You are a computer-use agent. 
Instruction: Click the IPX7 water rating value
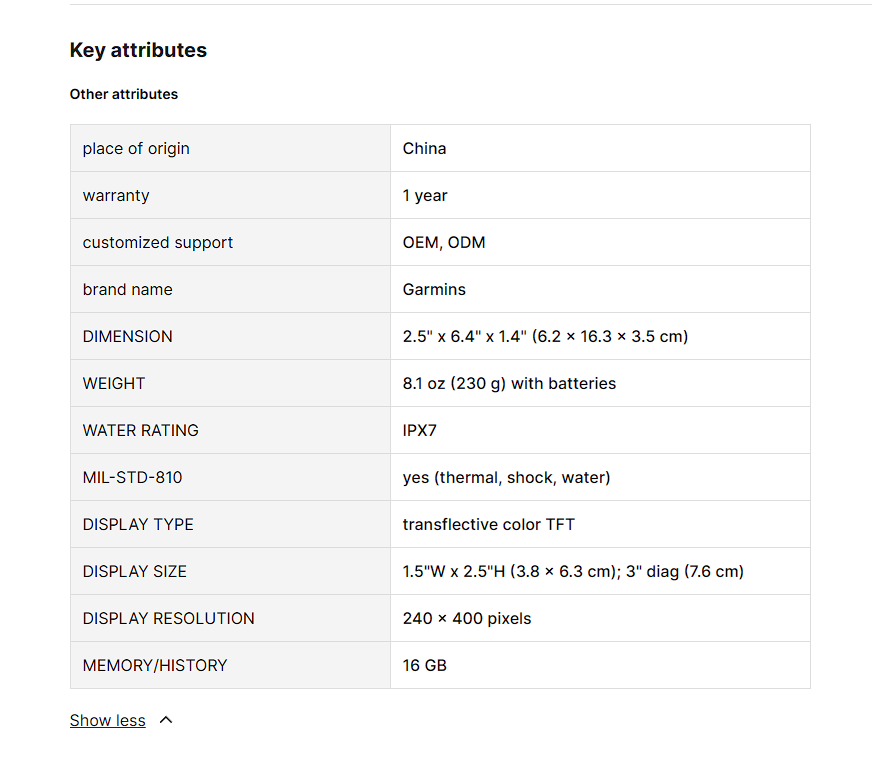pos(420,430)
